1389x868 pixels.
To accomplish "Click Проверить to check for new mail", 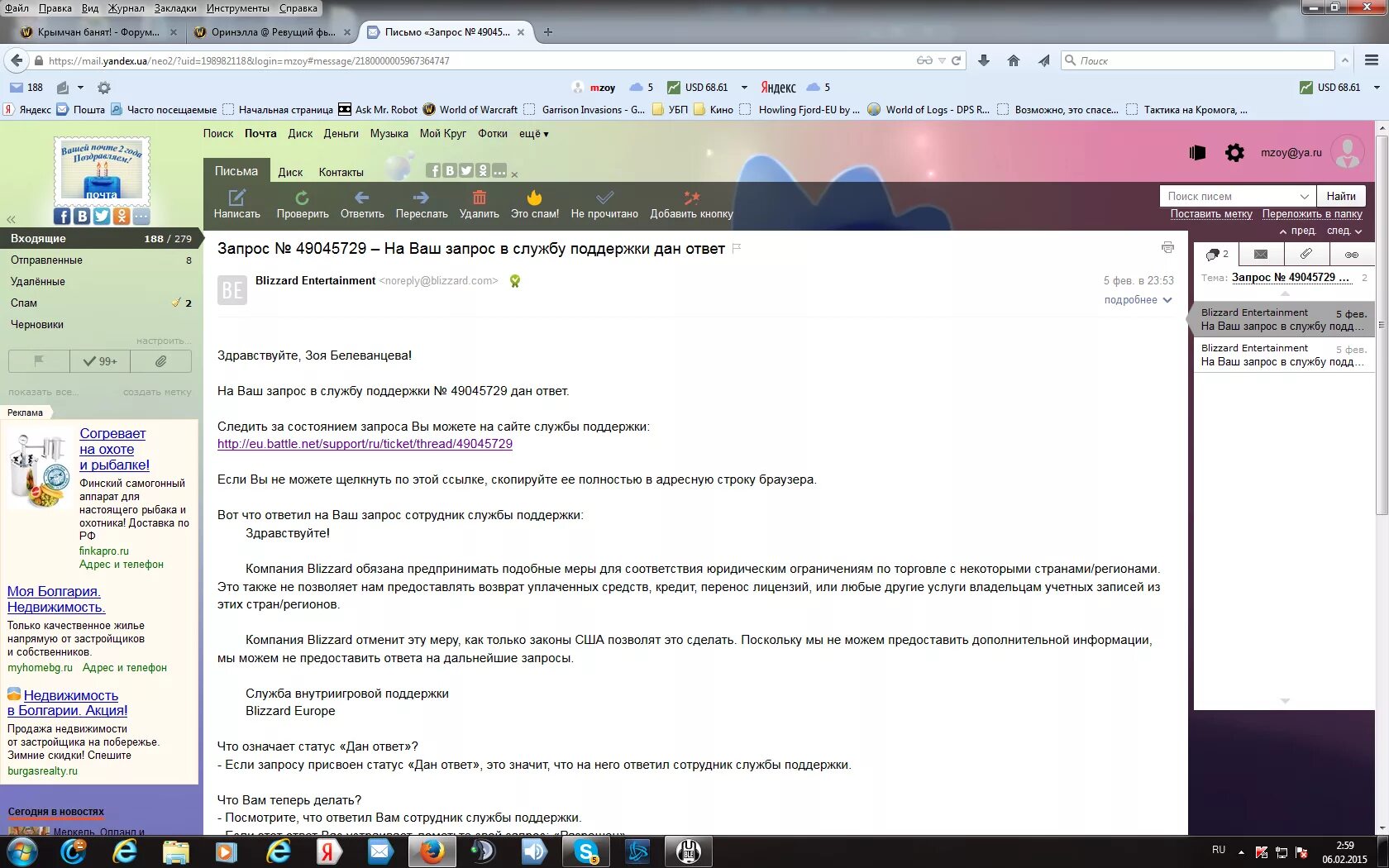I will click(303, 204).
